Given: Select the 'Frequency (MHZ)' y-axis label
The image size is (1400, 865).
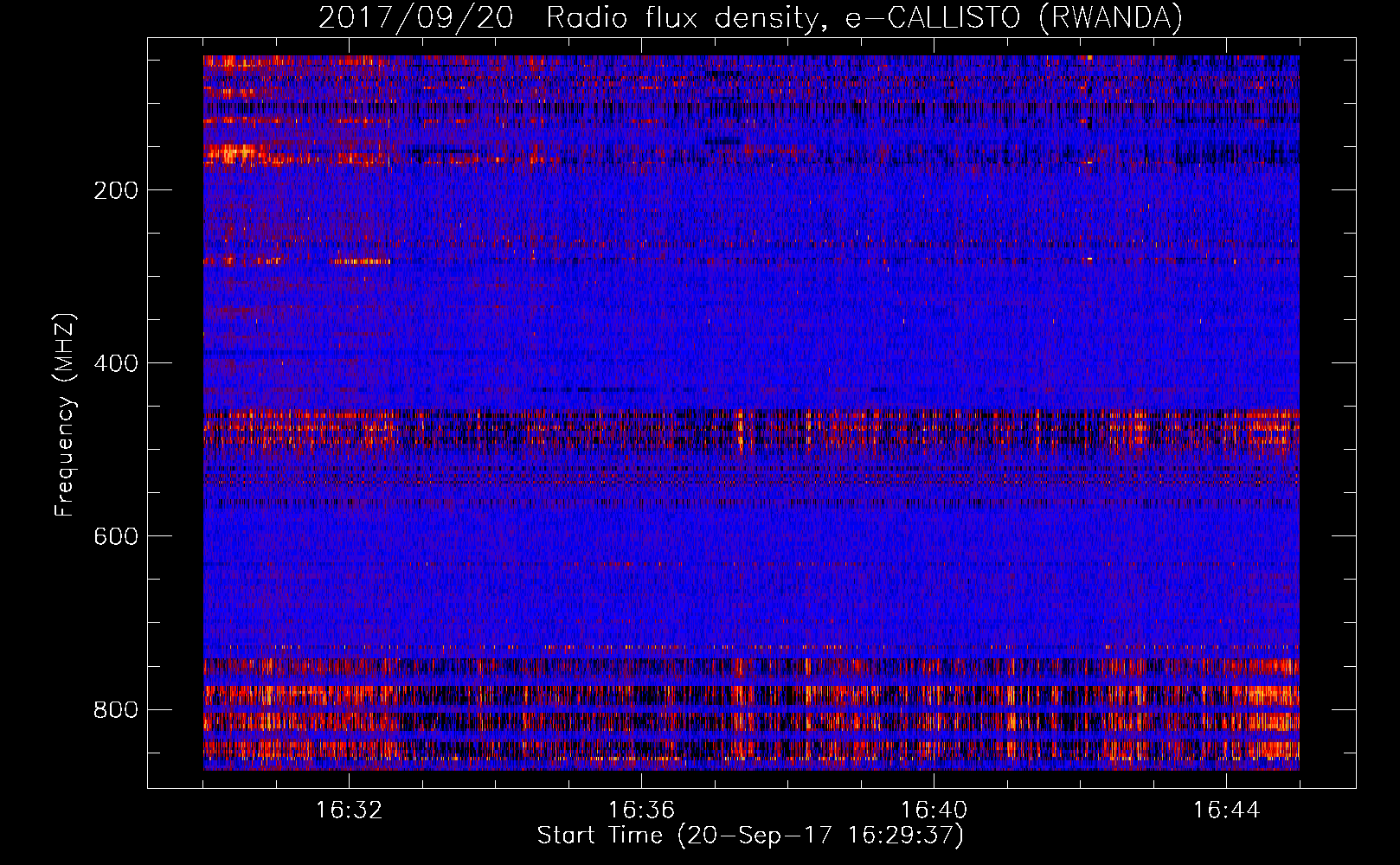Looking at the screenshot, I should tap(65, 414).
